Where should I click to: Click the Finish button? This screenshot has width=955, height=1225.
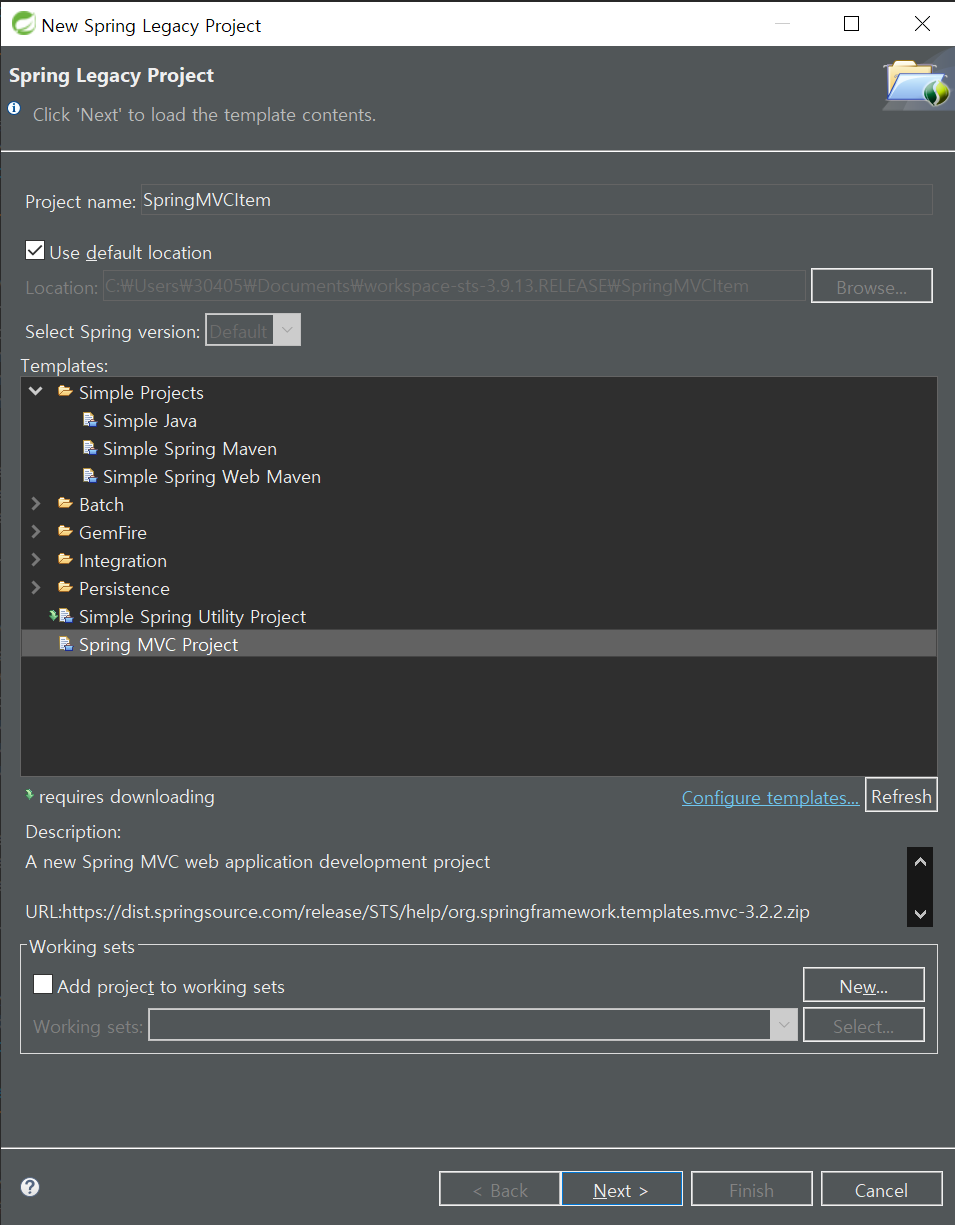click(752, 1189)
